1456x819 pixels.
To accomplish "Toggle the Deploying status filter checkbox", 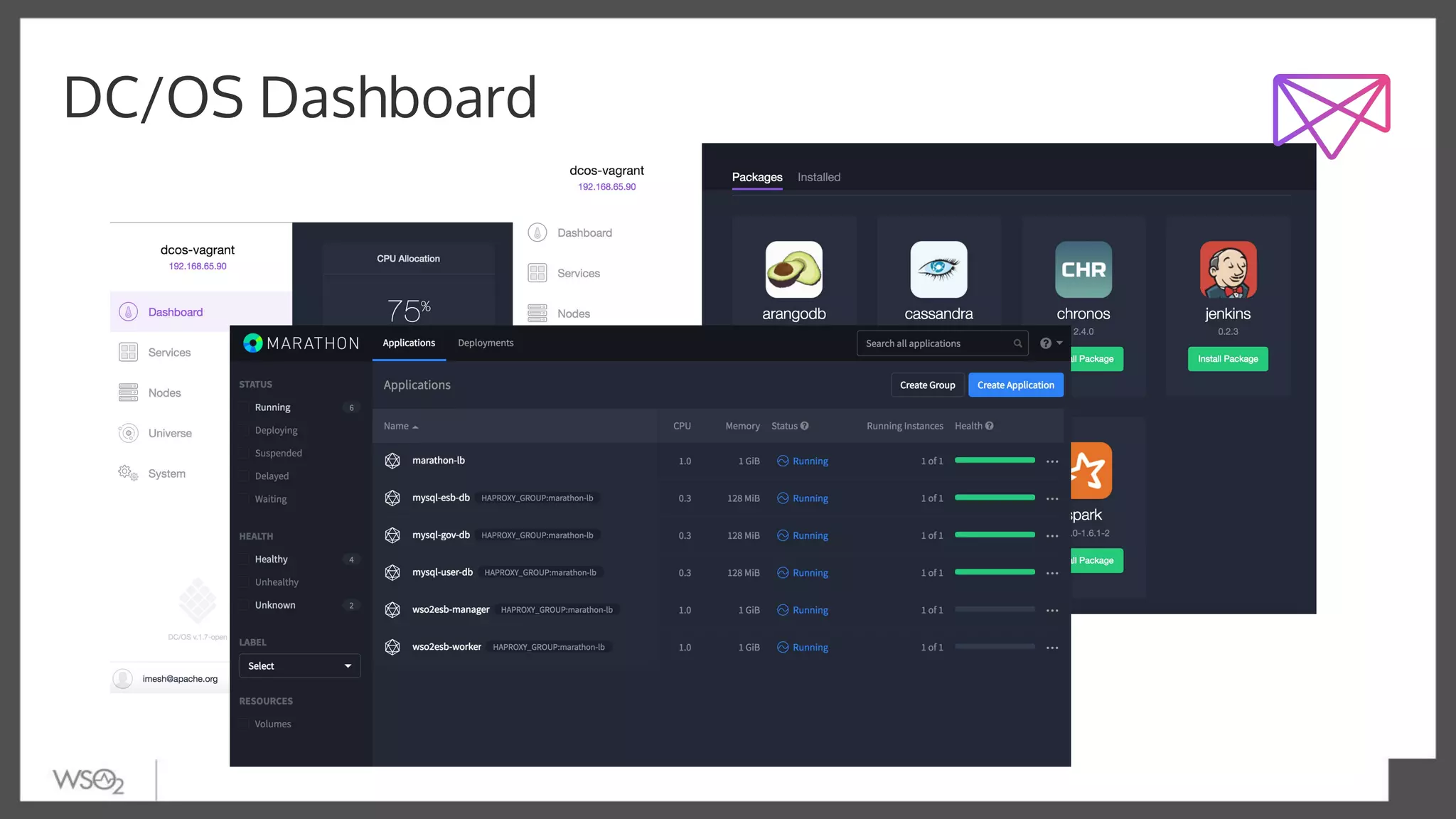I will (245, 430).
